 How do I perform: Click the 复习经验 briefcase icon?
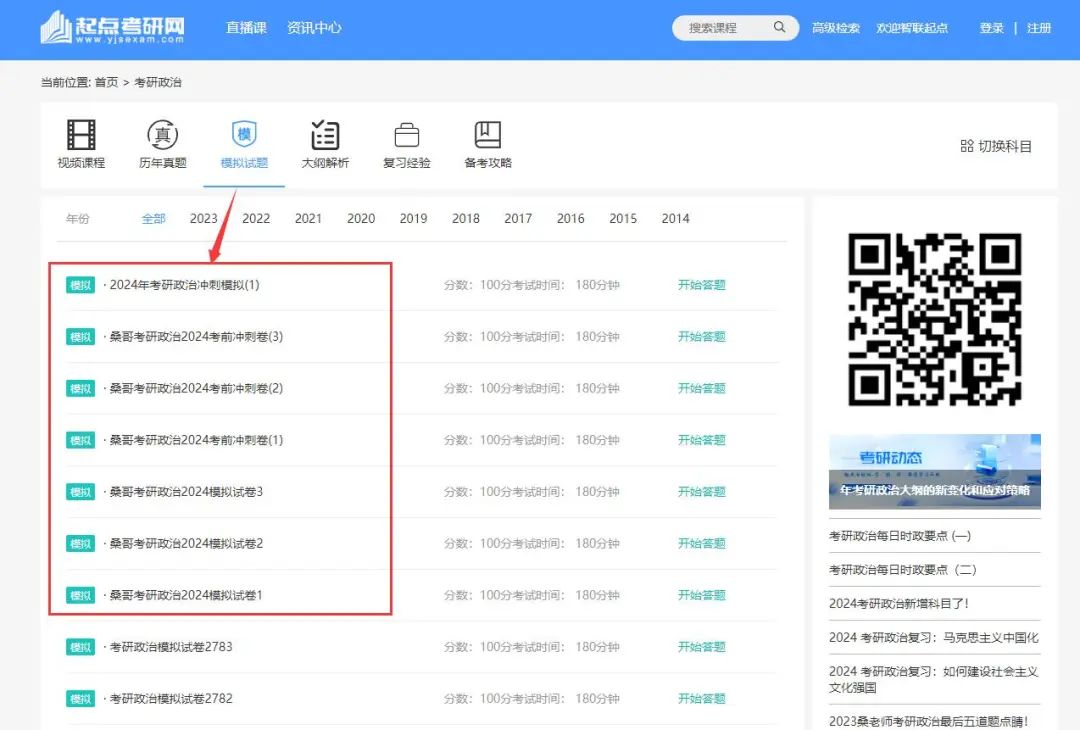click(406, 135)
